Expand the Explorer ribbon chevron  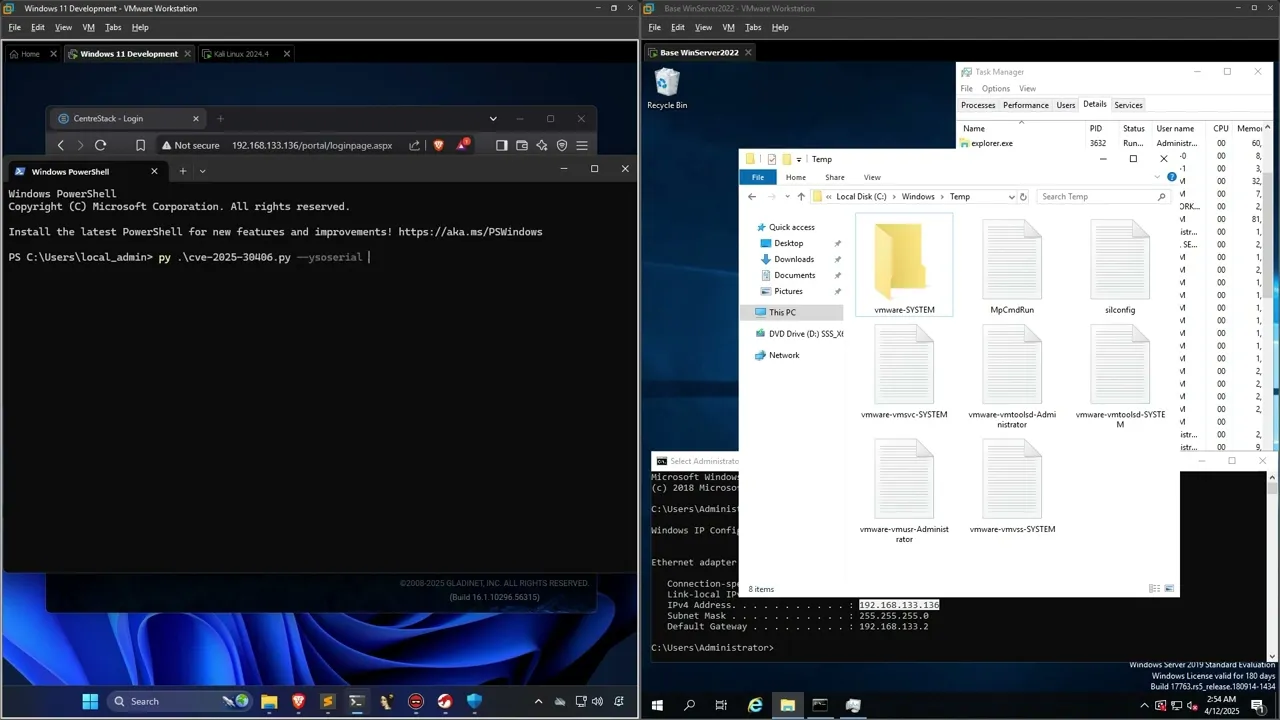tap(1157, 177)
